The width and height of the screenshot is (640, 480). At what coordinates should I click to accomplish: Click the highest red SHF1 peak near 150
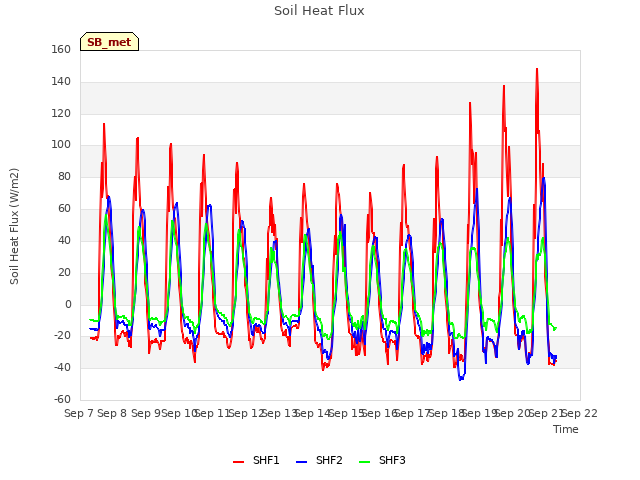(x=537, y=69)
